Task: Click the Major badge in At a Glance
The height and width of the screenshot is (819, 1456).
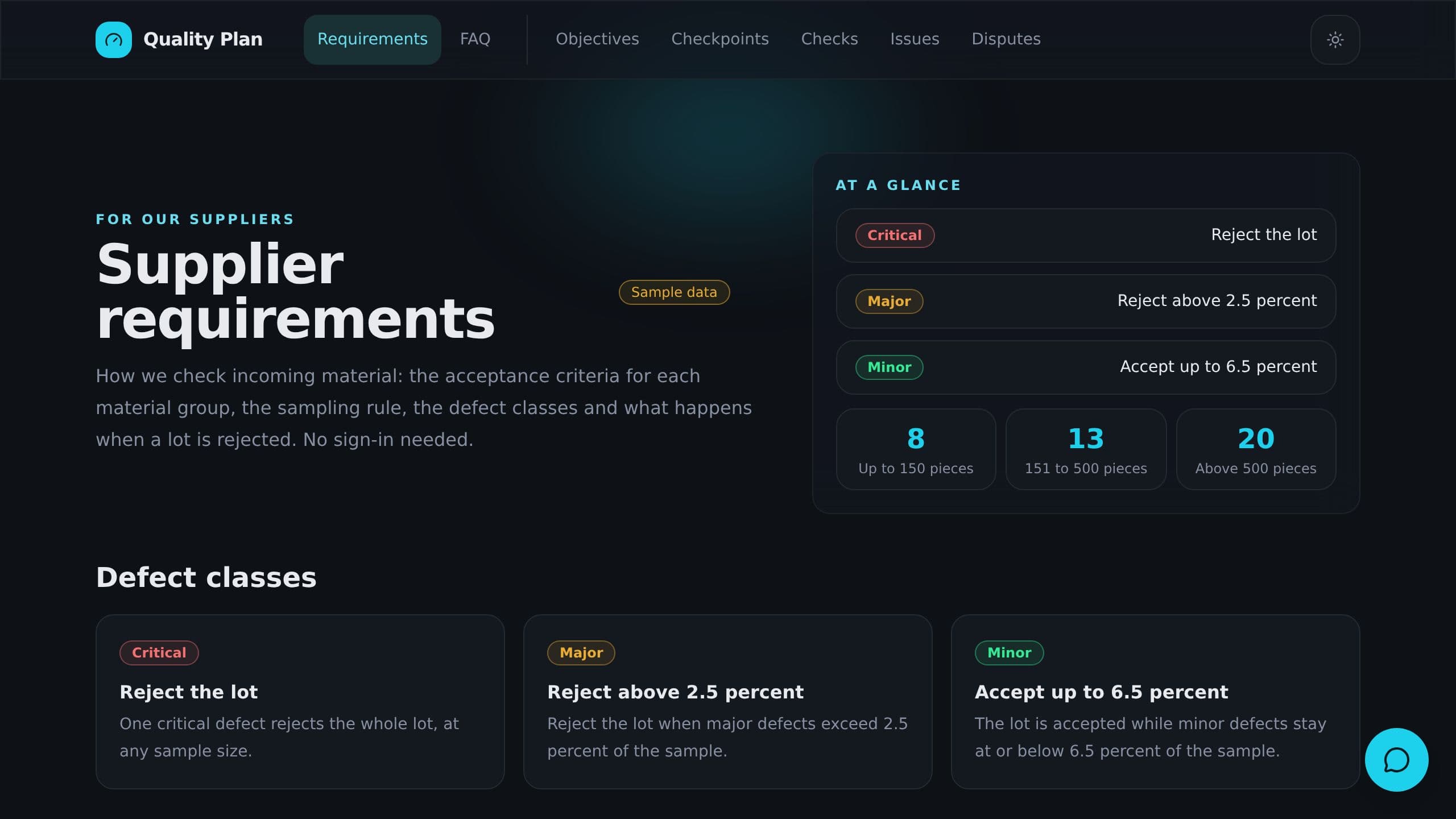Action: [889, 301]
